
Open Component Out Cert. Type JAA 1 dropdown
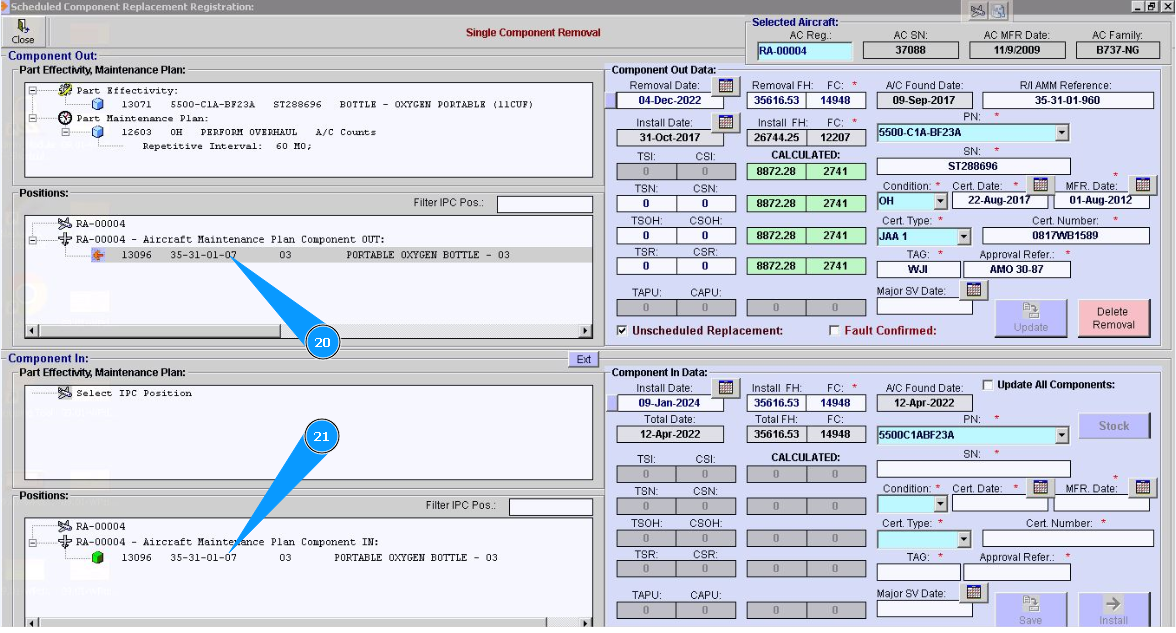[964, 236]
